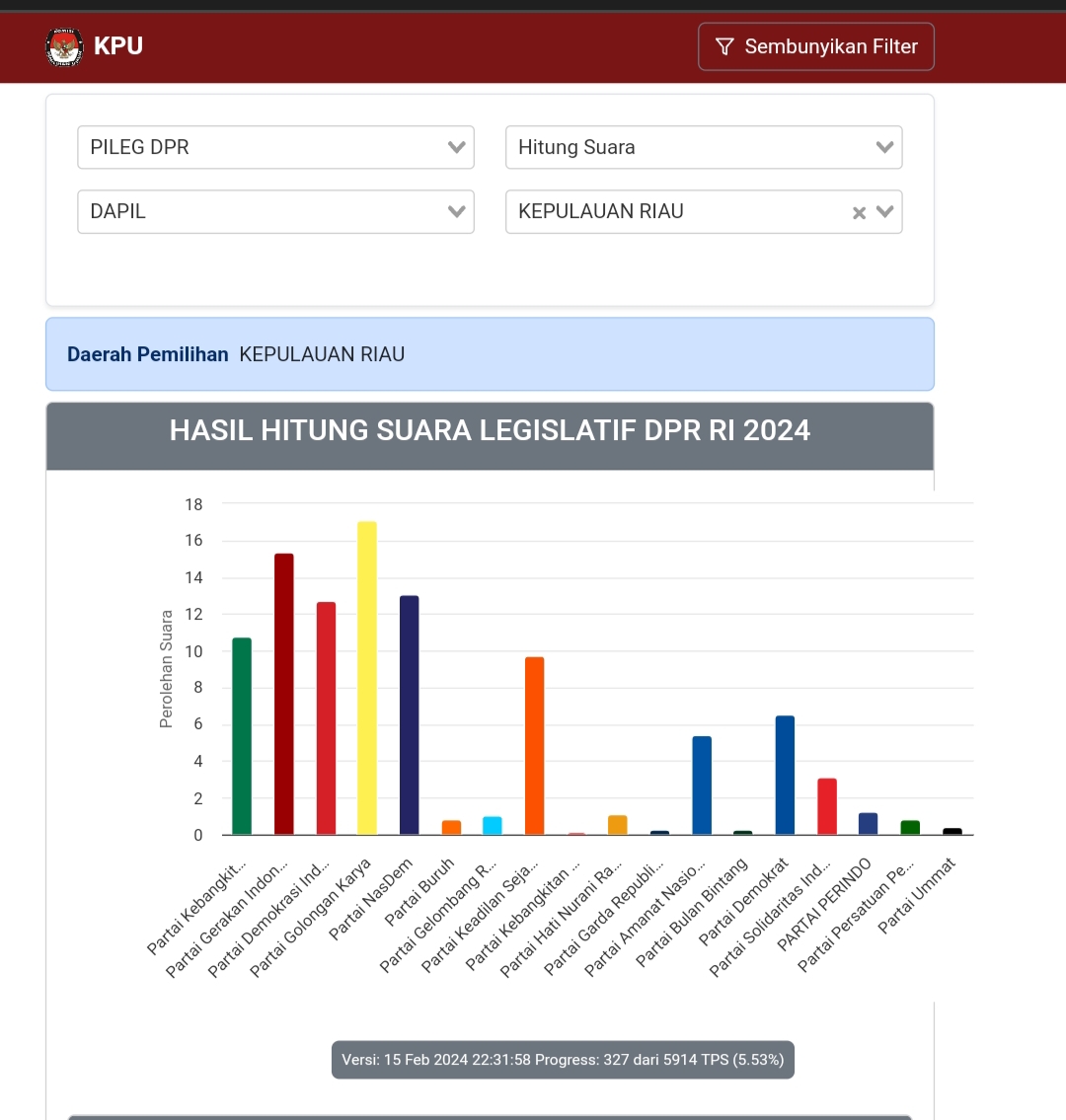Expand the KEPULAUAN RIAU region dropdown

pyautogui.click(x=885, y=211)
